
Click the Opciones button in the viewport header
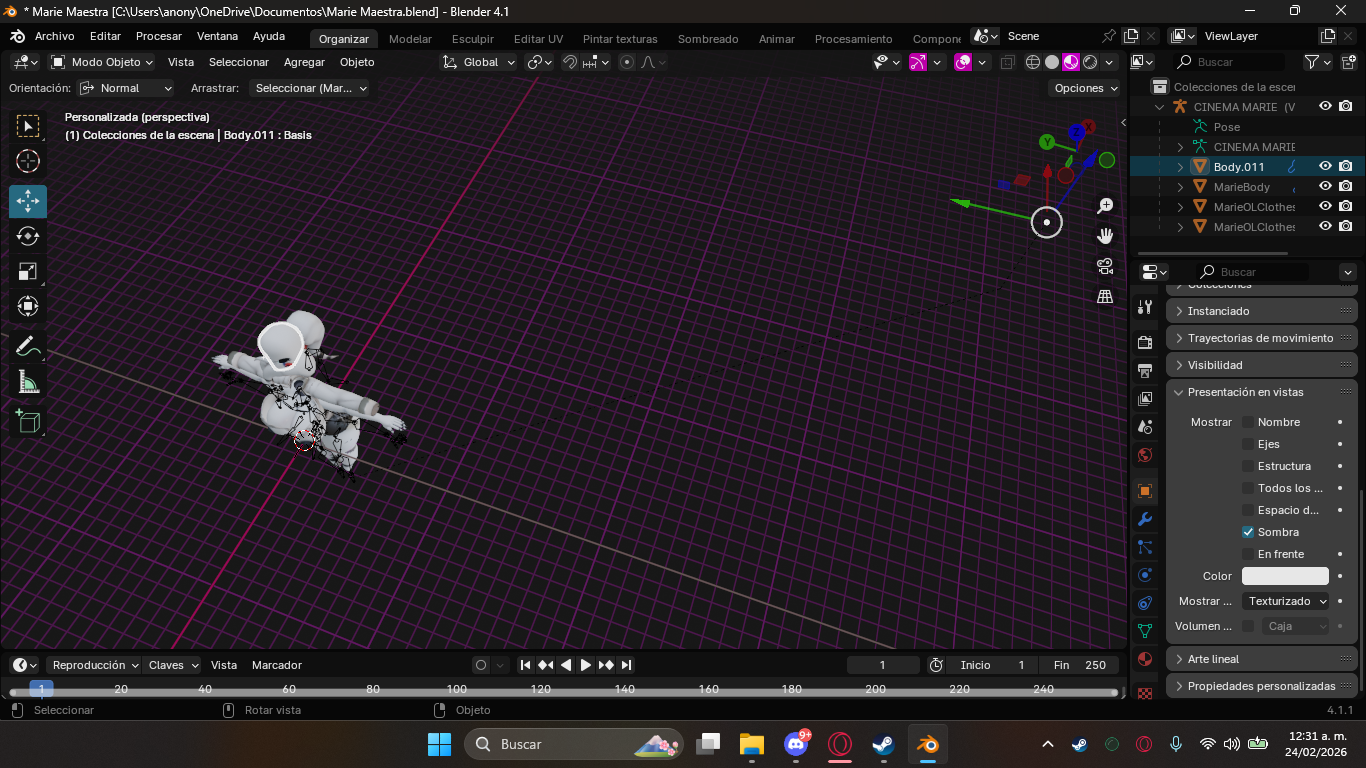[x=1086, y=88]
